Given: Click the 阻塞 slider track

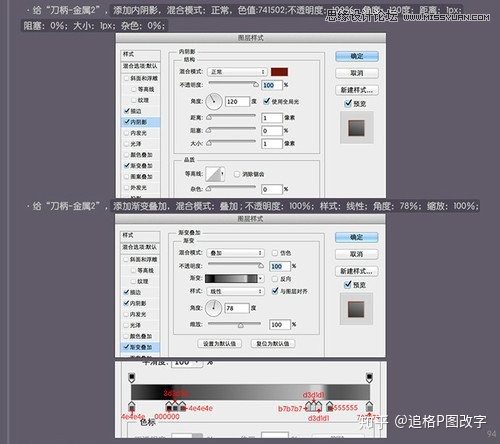Looking at the screenshot, I should pyautogui.click(x=232, y=129).
